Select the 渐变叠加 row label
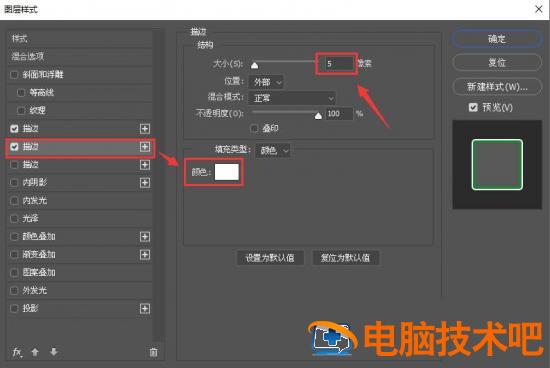Screen dimensions: 550x368 click(x=39, y=254)
